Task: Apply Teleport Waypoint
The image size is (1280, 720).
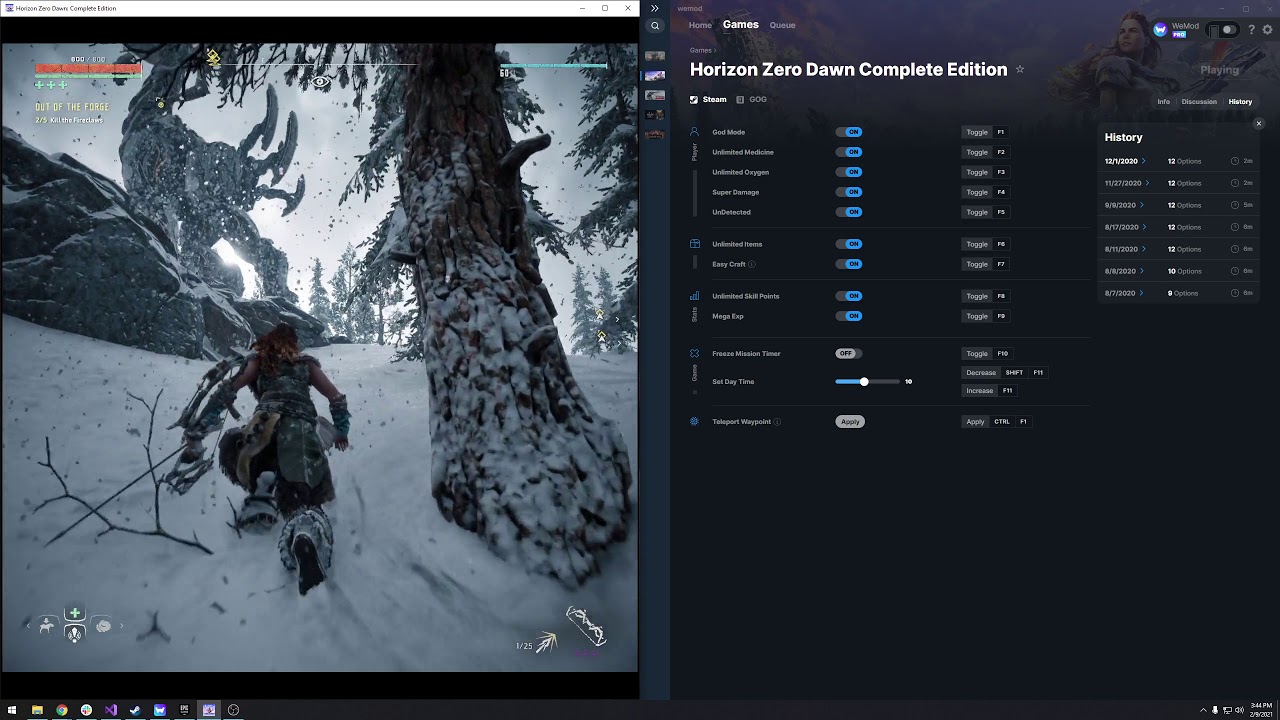Action: point(850,422)
